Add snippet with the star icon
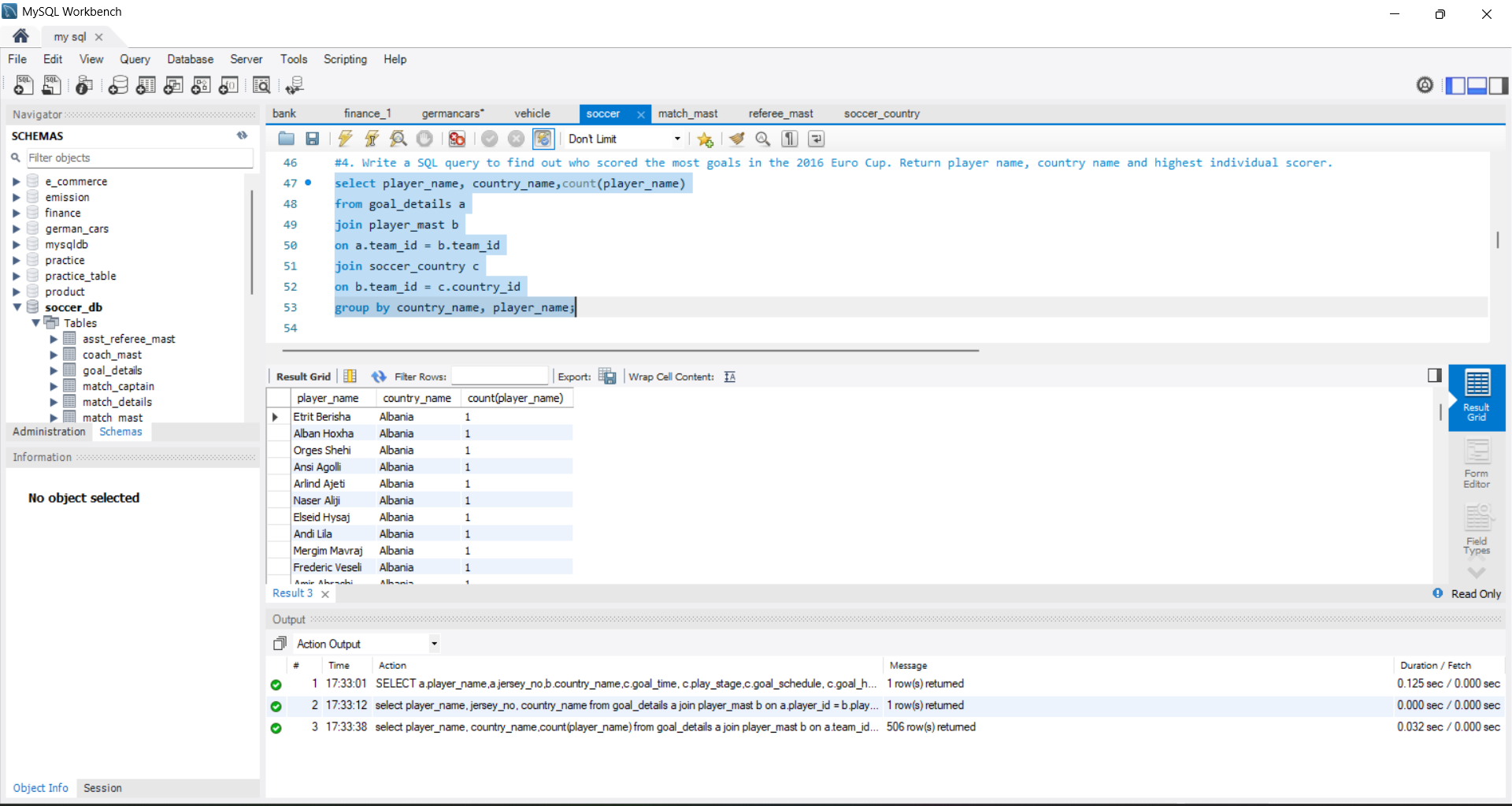Viewport: 1512px width, 806px height. click(705, 139)
